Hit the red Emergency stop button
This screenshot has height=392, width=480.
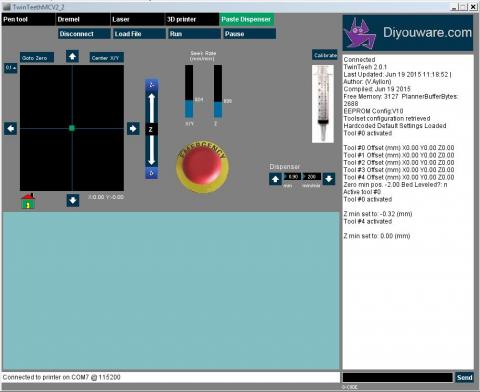pyautogui.click(x=202, y=166)
